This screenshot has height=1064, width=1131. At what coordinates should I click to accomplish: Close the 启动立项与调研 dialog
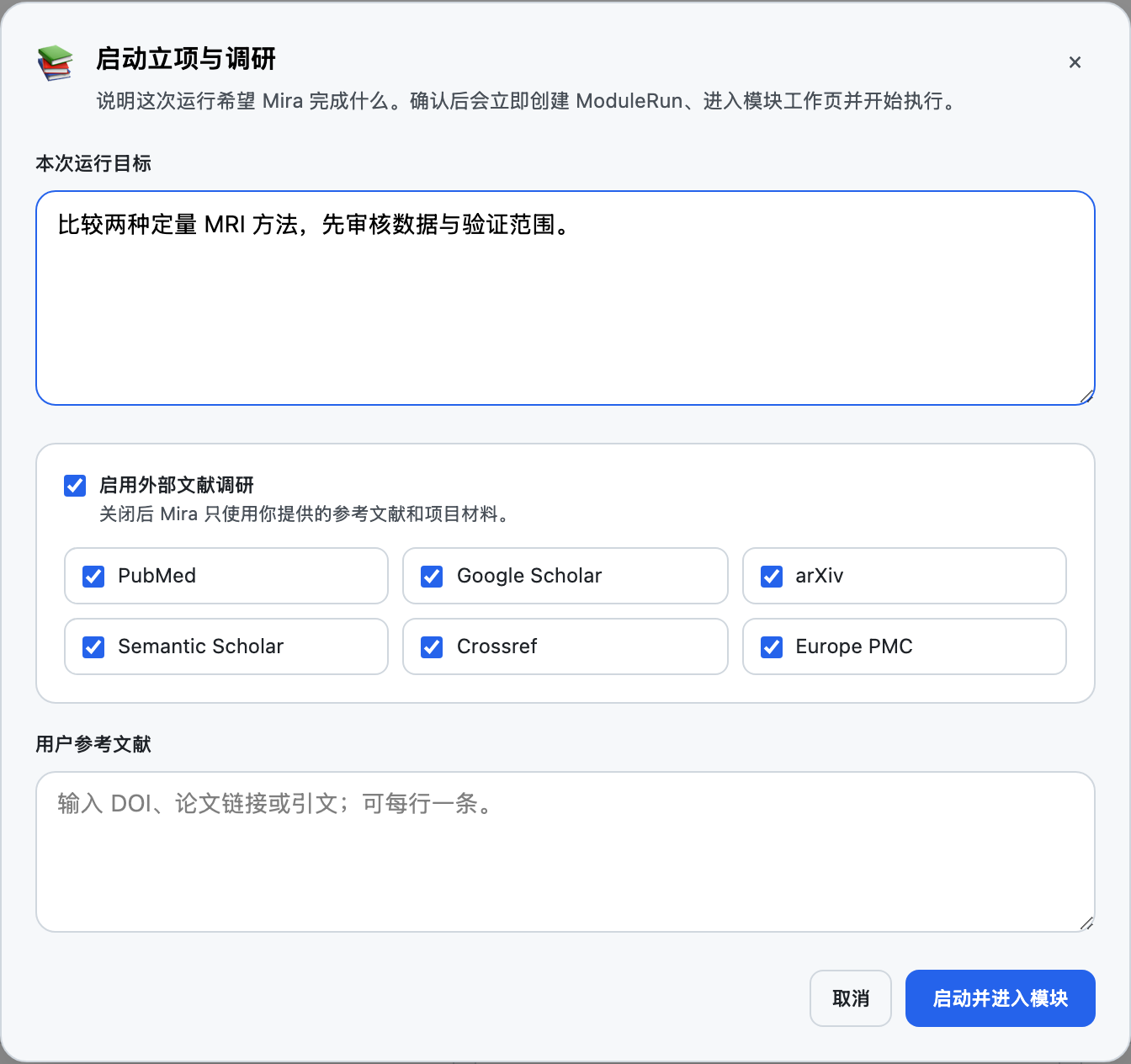coord(1075,62)
